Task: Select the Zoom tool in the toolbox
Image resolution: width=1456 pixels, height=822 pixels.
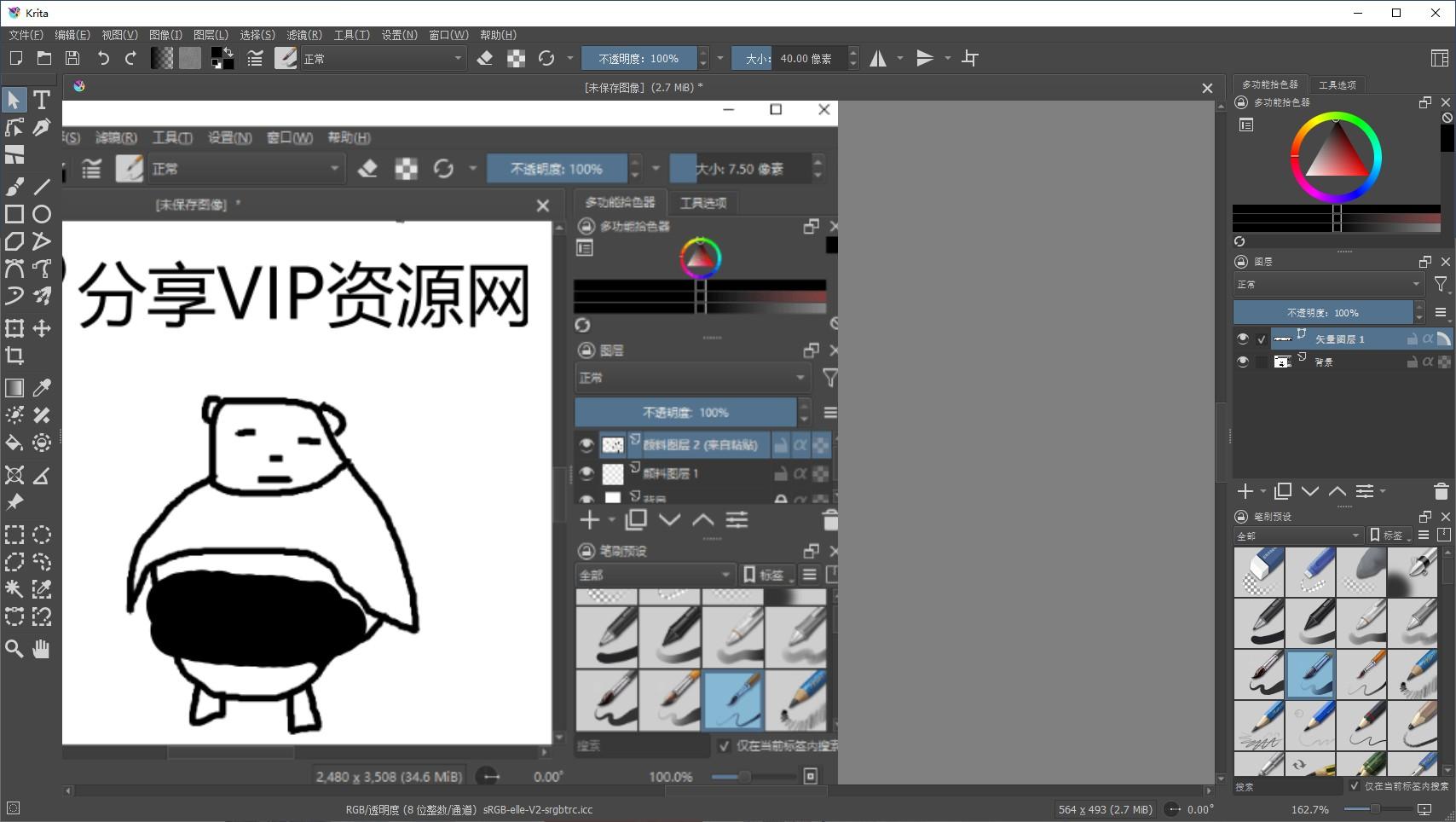Action: pyautogui.click(x=14, y=649)
